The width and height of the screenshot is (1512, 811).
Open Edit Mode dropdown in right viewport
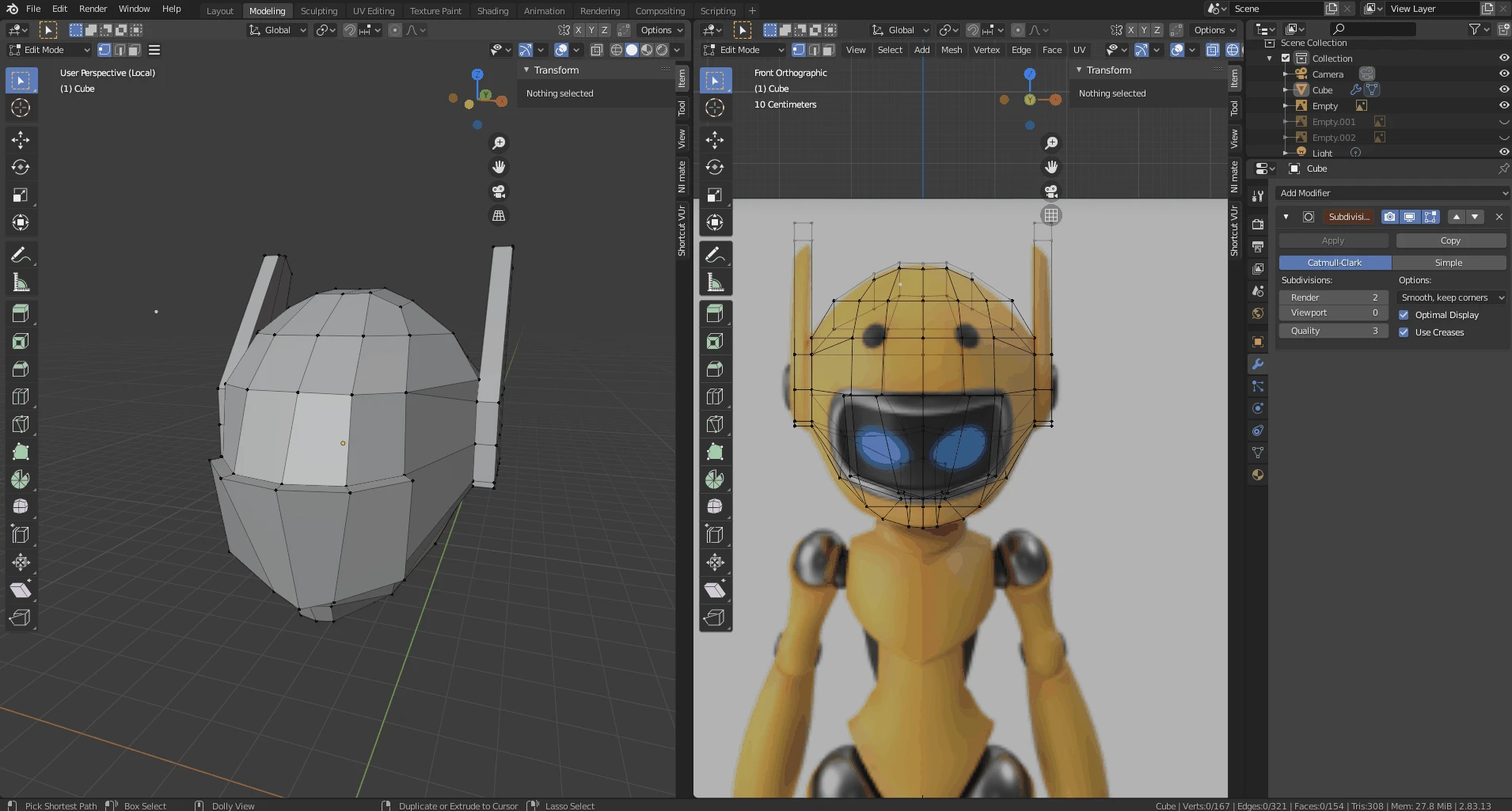pos(743,50)
